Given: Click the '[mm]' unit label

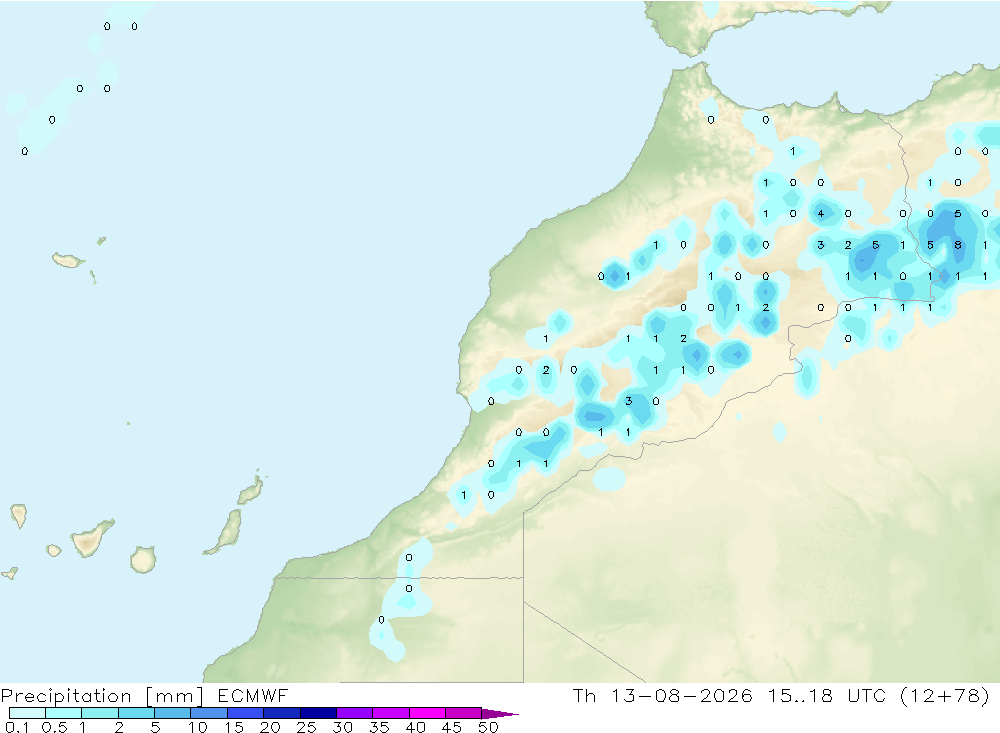Looking at the screenshot, I should tap(175, 696).
